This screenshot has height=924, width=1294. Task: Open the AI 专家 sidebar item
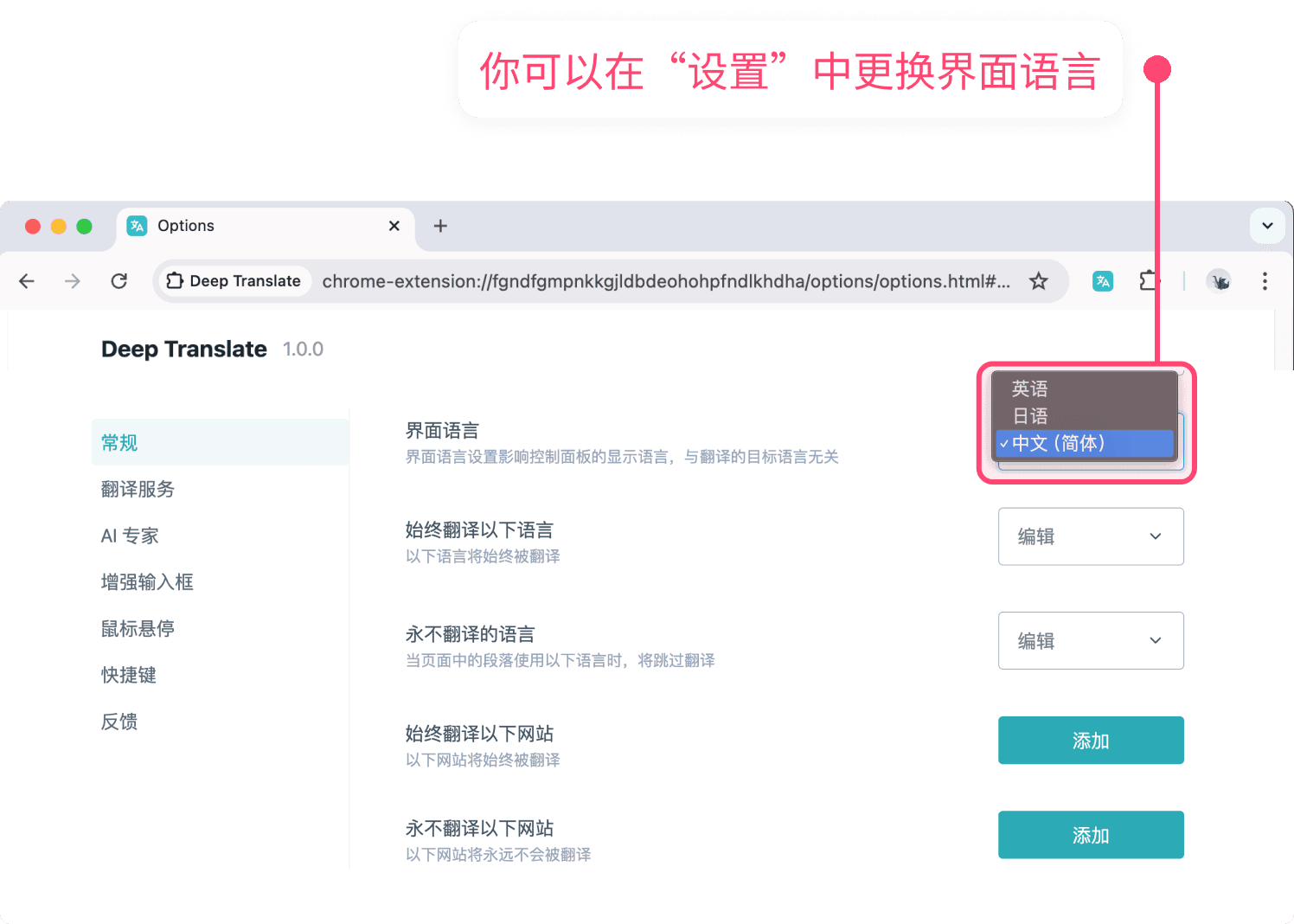pyautogui.click(x=130, y=536)
